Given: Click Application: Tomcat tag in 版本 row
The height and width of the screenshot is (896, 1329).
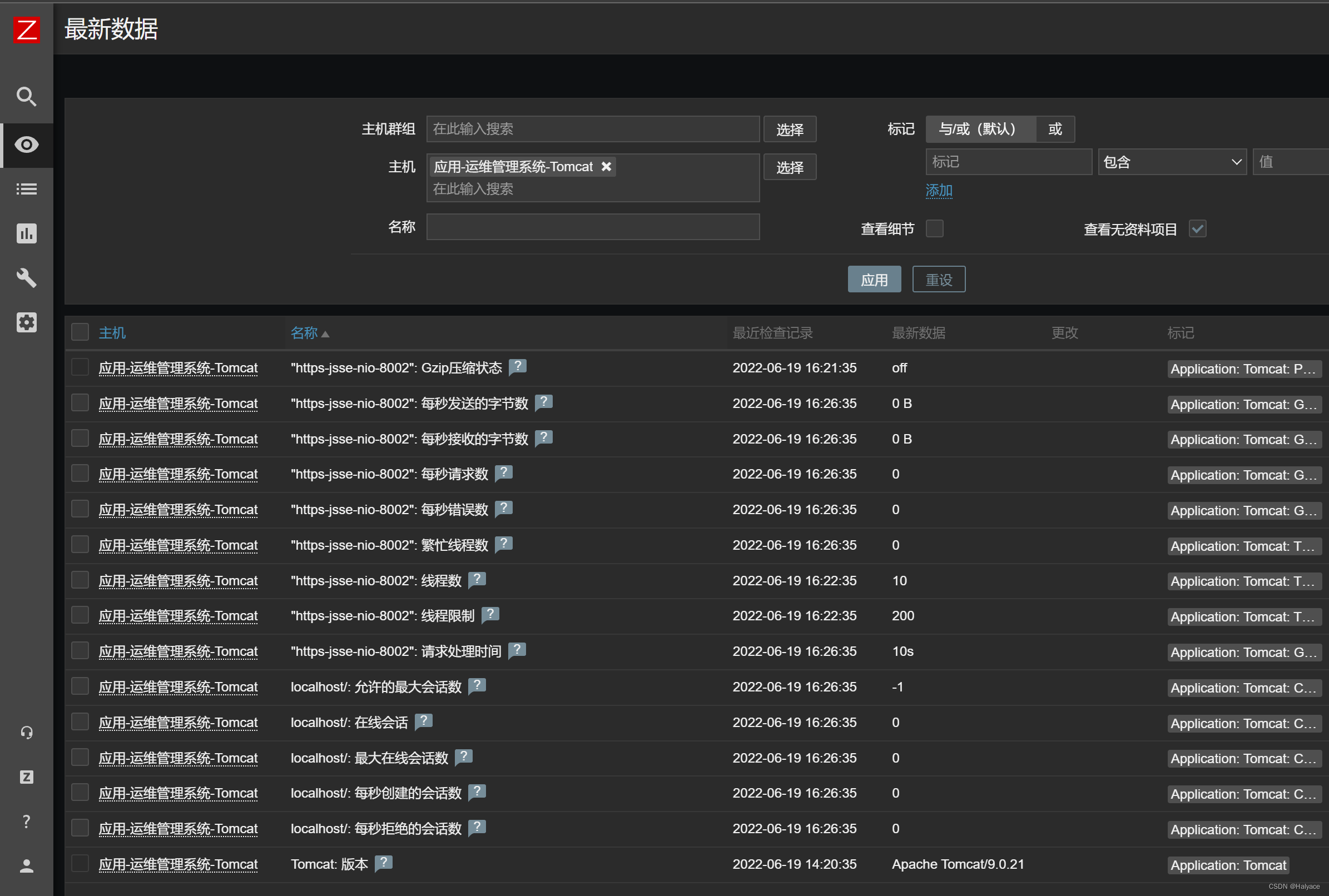Looking at the screenshot, I should (x=1228, y=865).
